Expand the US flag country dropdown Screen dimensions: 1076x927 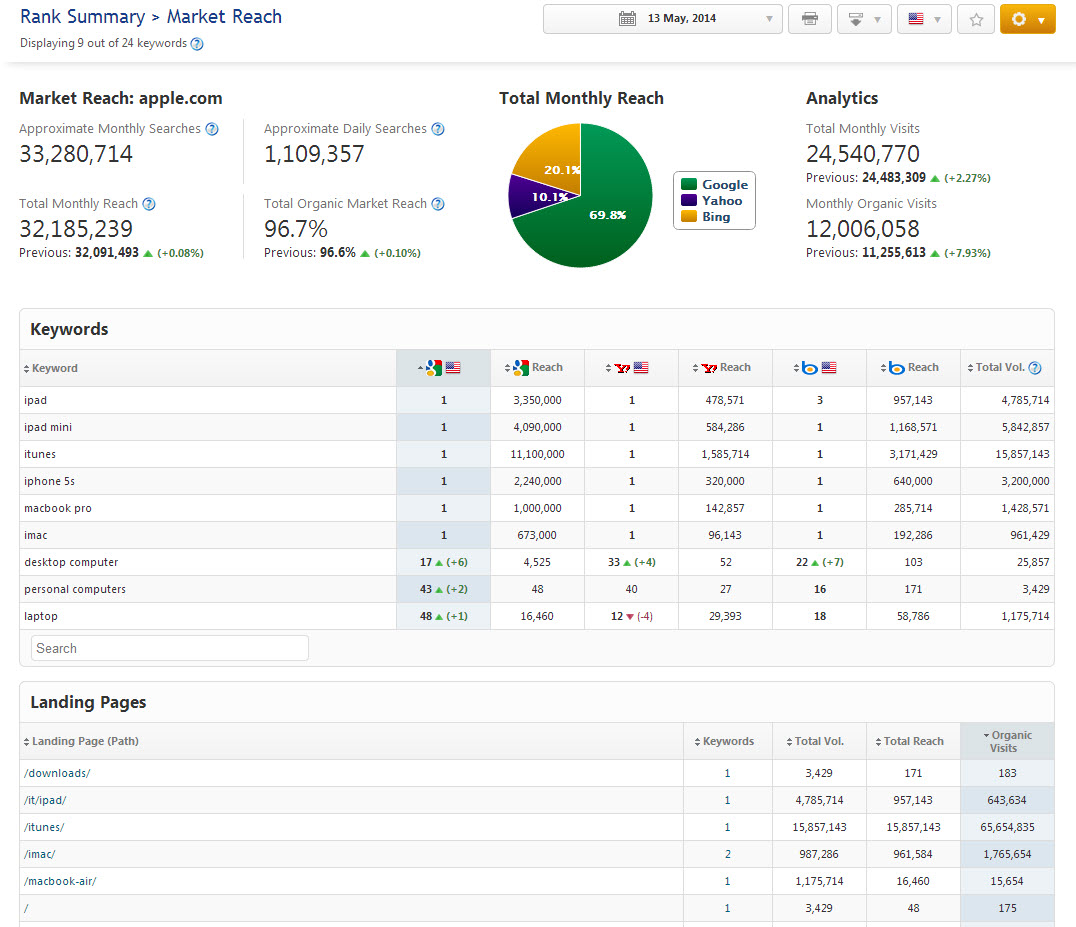pos(923,19)
